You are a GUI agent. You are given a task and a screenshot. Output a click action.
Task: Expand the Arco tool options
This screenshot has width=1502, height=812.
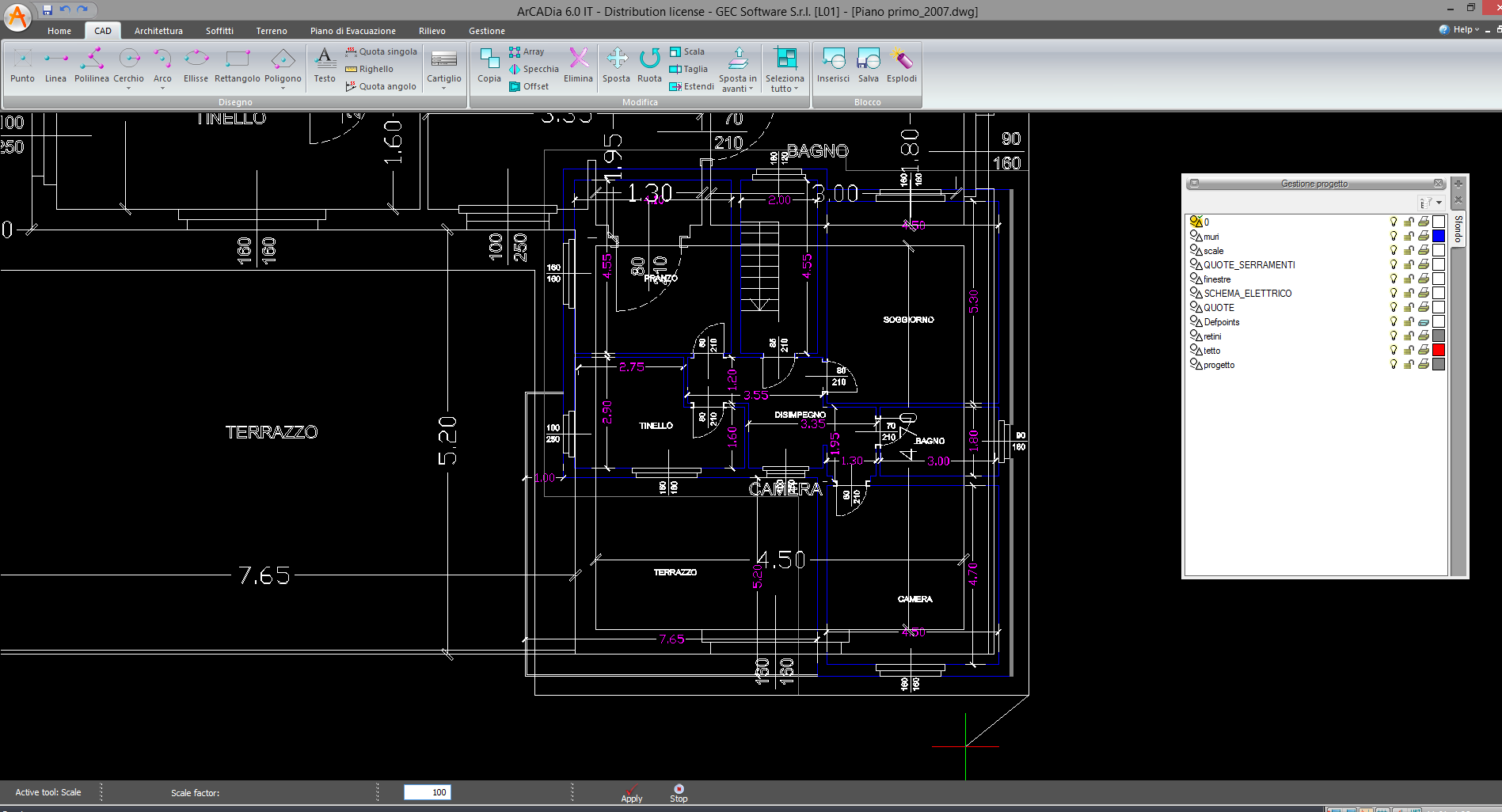pyautogui.click(x=162, y=88)
